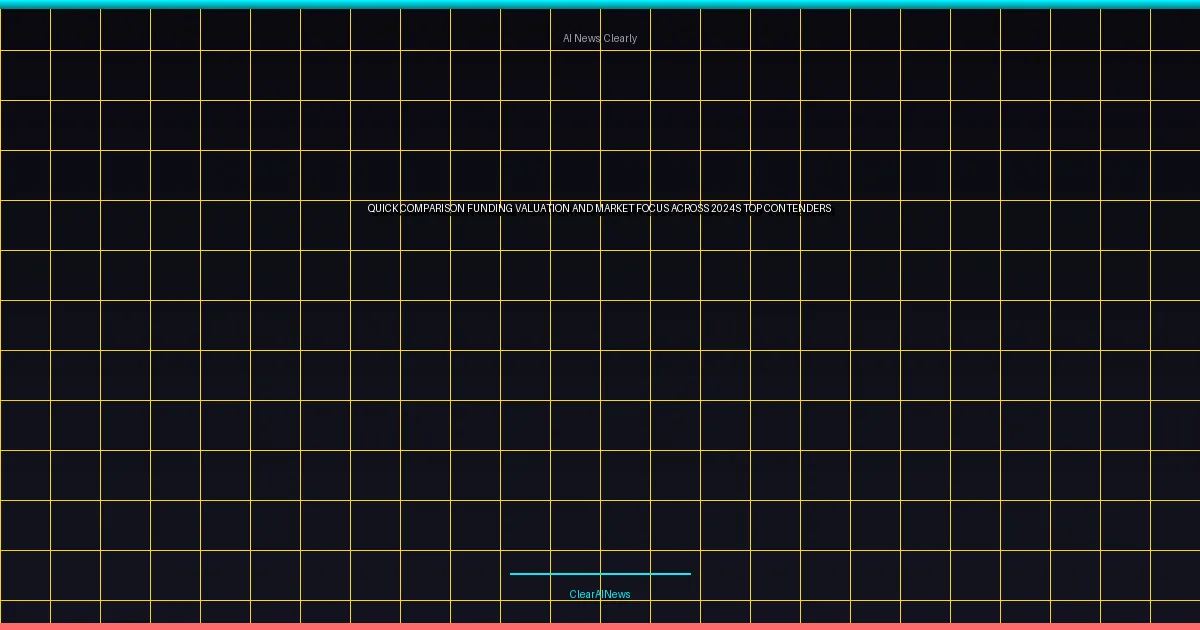Select the 'Quick Comparison Funding Valuation' headline
Viewport: 1200px width, 630px height.
point(599,208)
